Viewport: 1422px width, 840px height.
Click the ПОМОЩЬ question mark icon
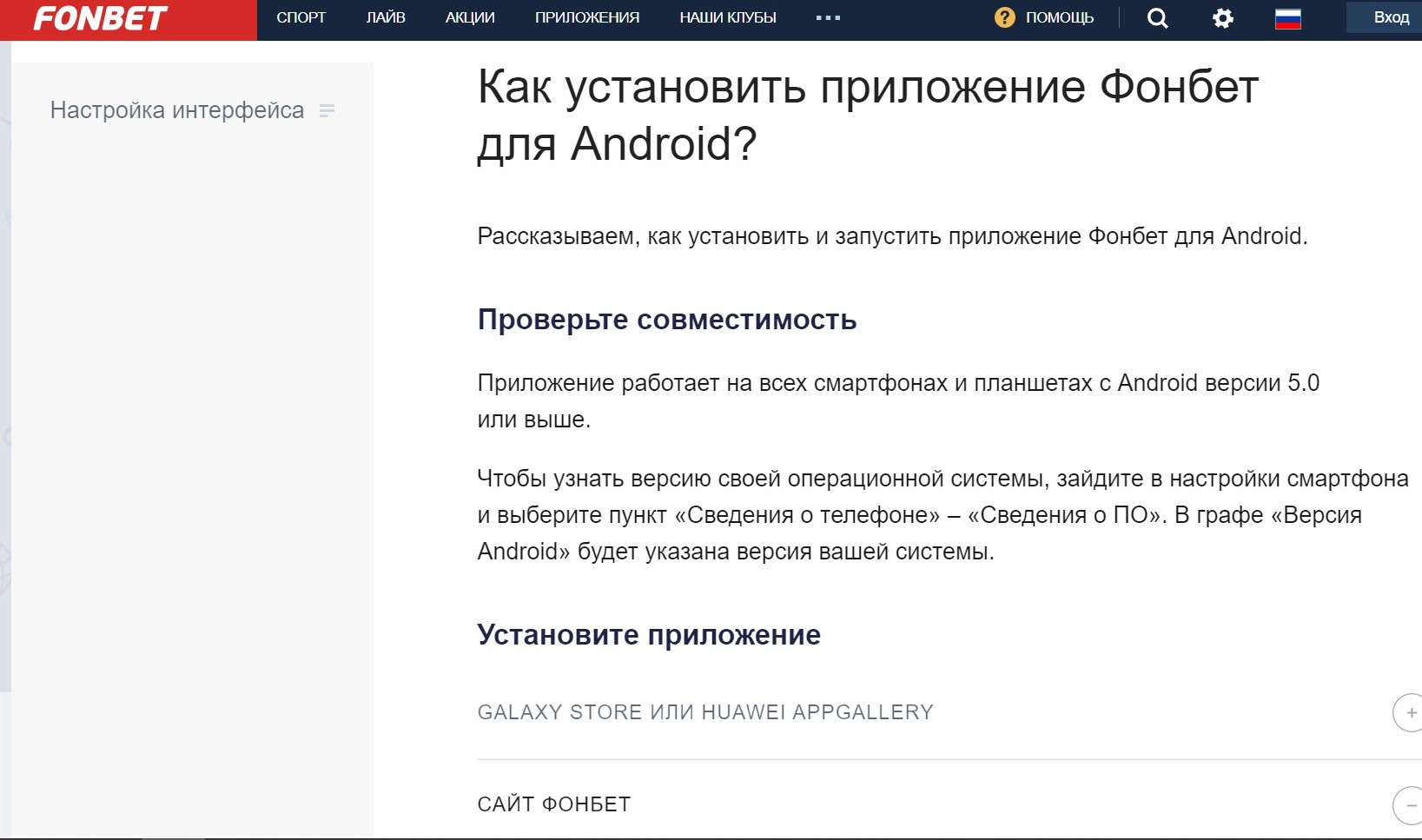[1004, 17]
